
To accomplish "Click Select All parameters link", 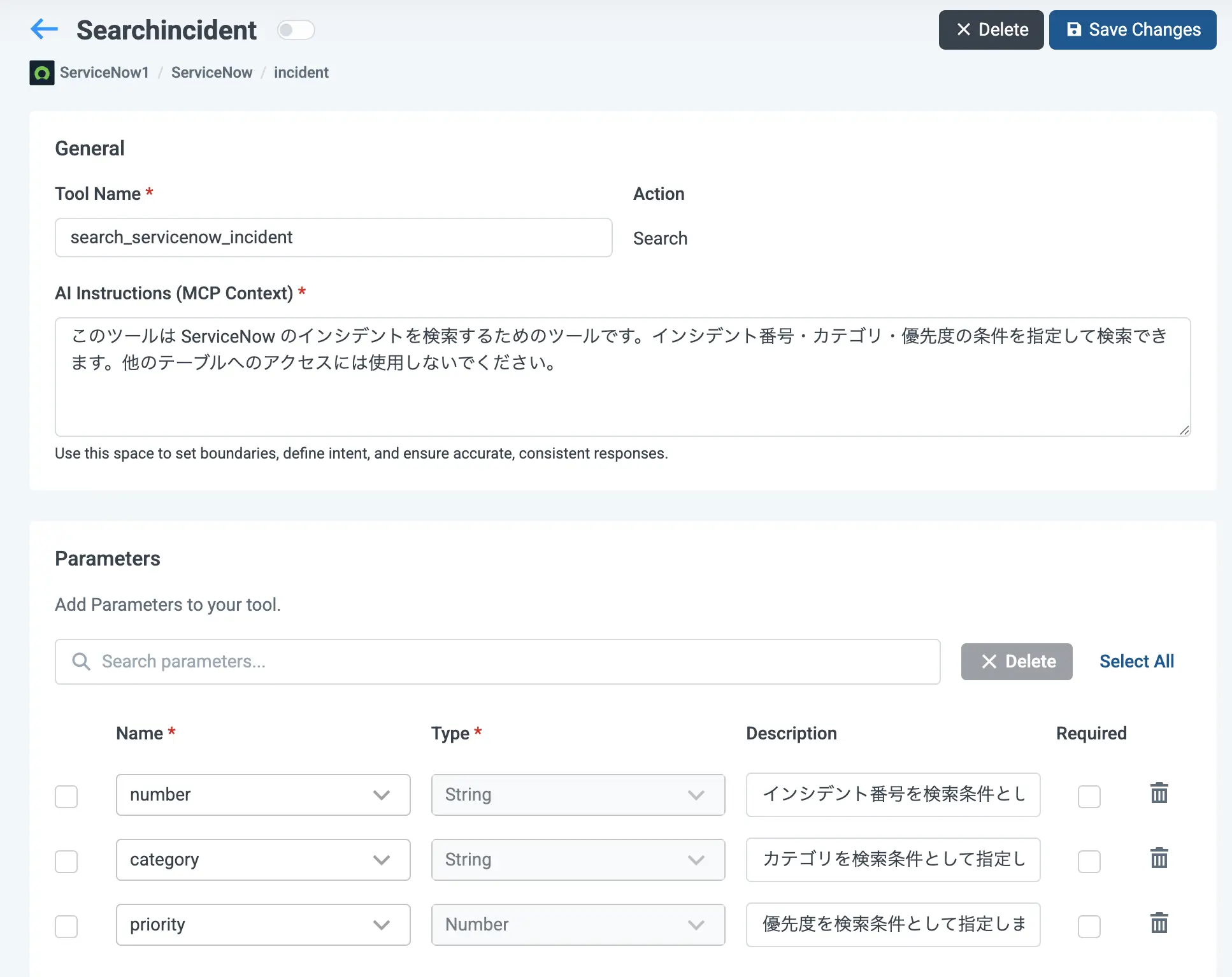I will pos(1136,662).
